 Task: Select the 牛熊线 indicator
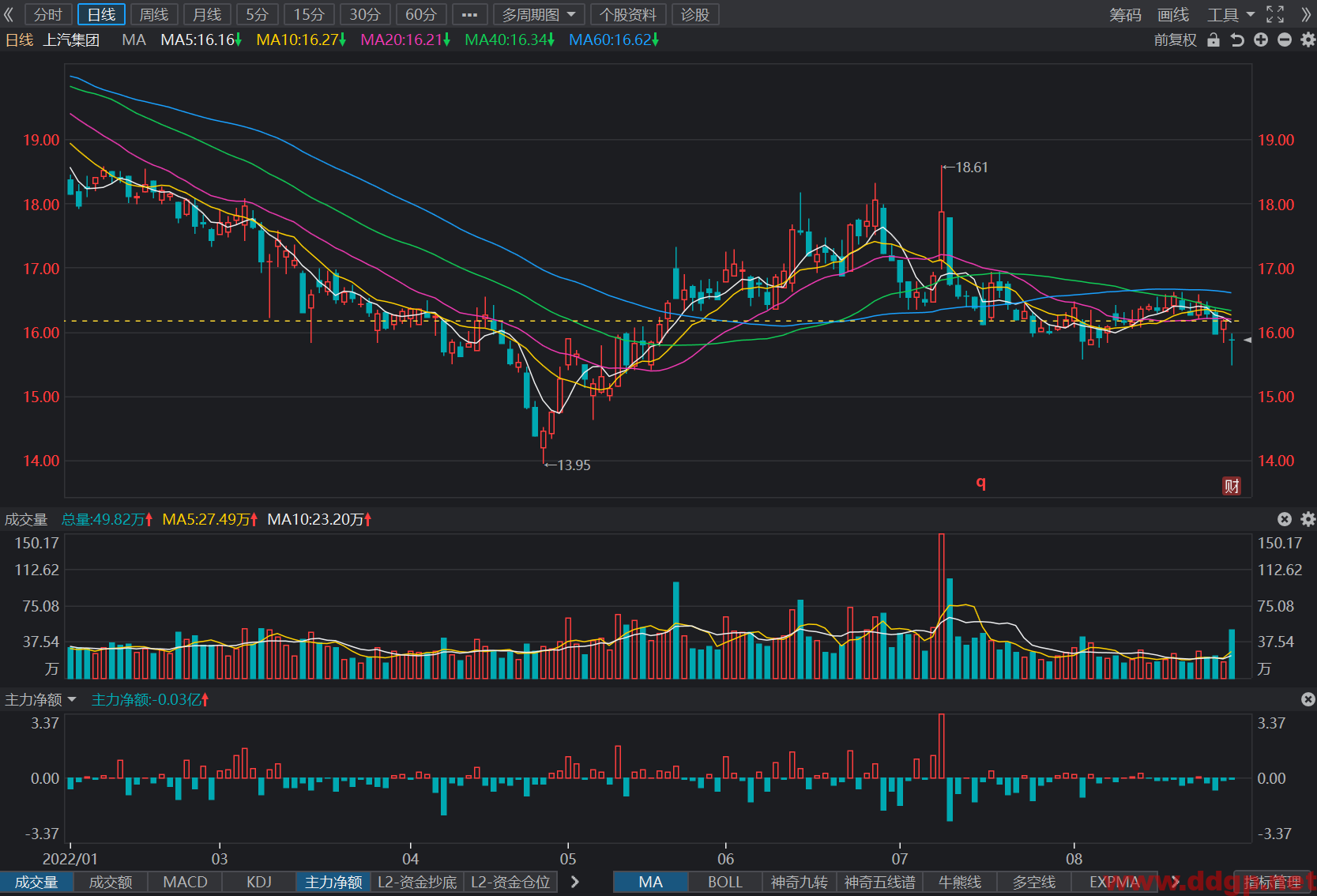pyautogui.click(x=960, y=882)
